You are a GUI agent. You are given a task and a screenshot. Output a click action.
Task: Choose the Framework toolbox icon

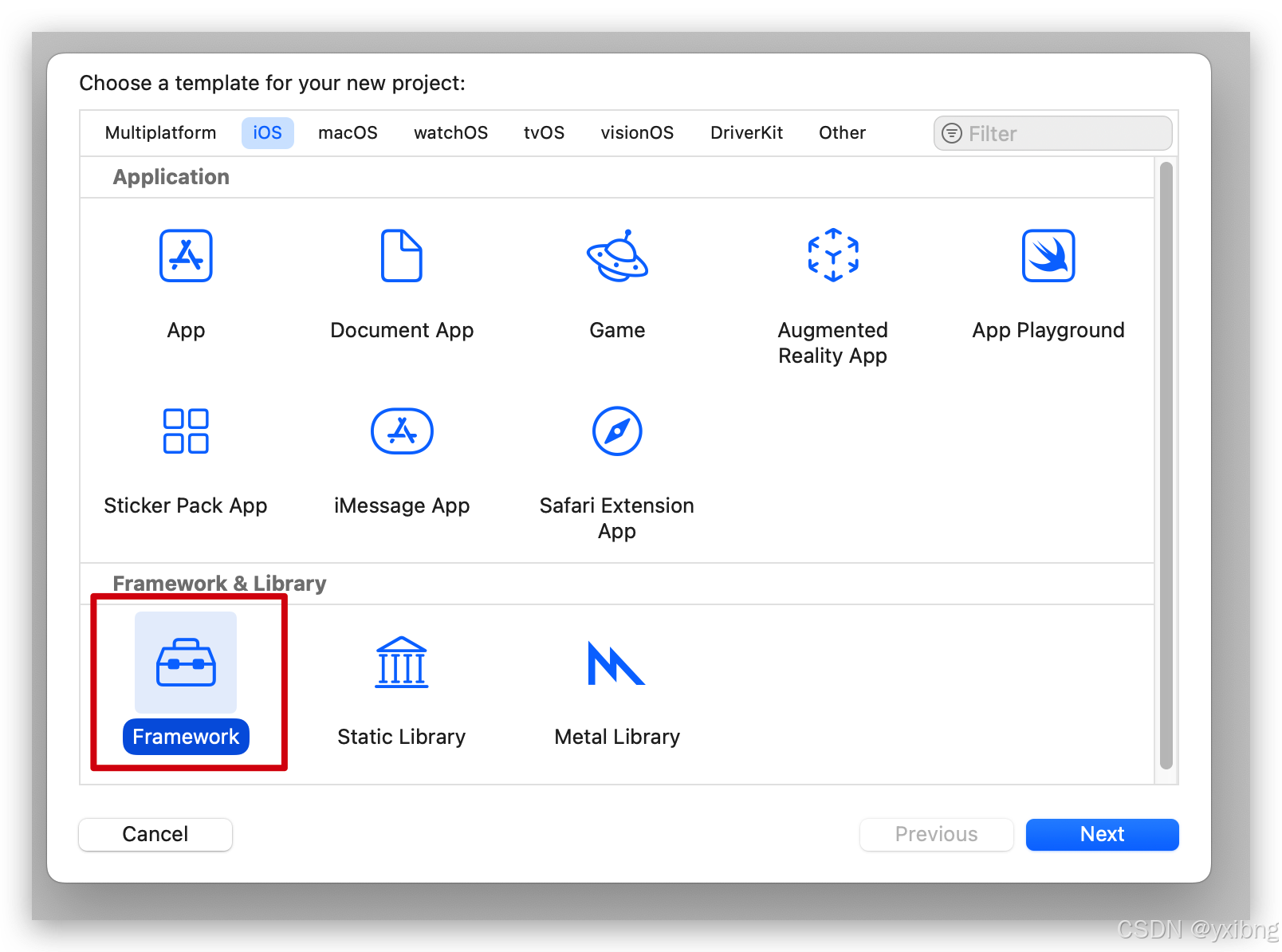186,663
